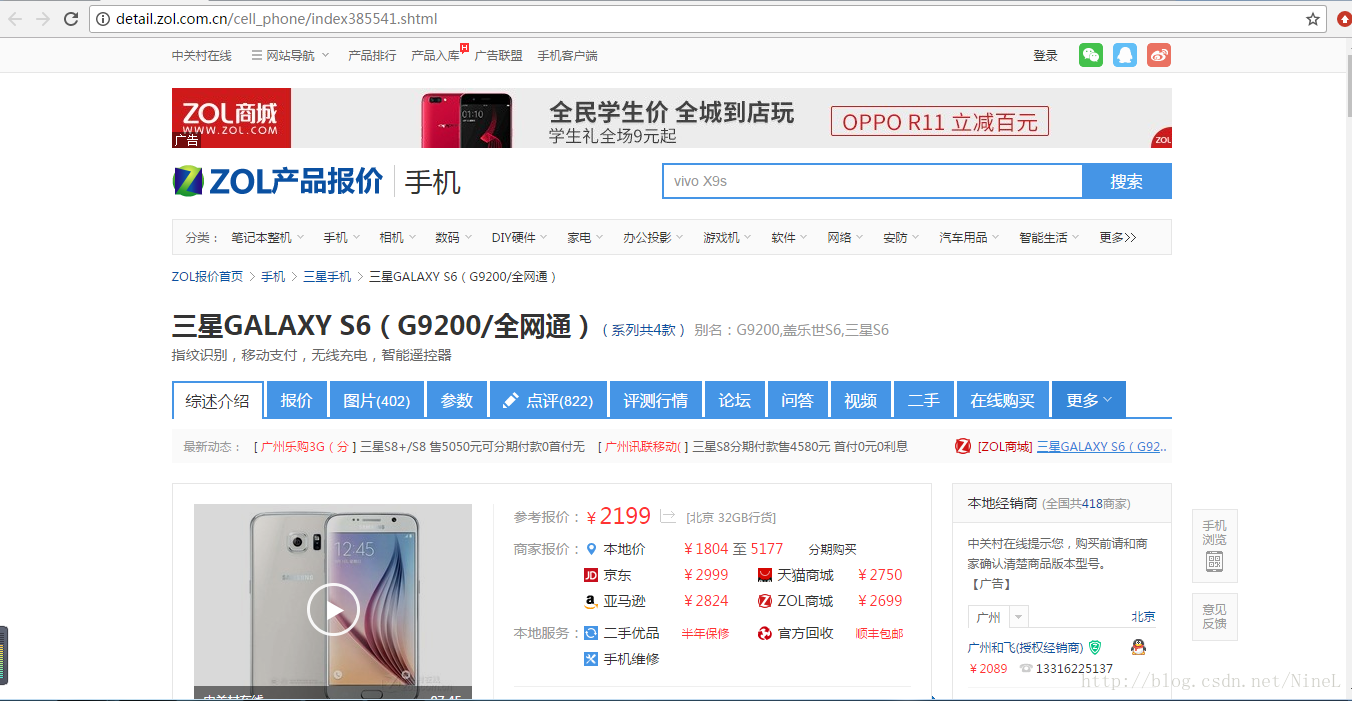Screen dimensions: 1352x701
Task: Open the 办公投影 category dropdown
Action: 653,237
